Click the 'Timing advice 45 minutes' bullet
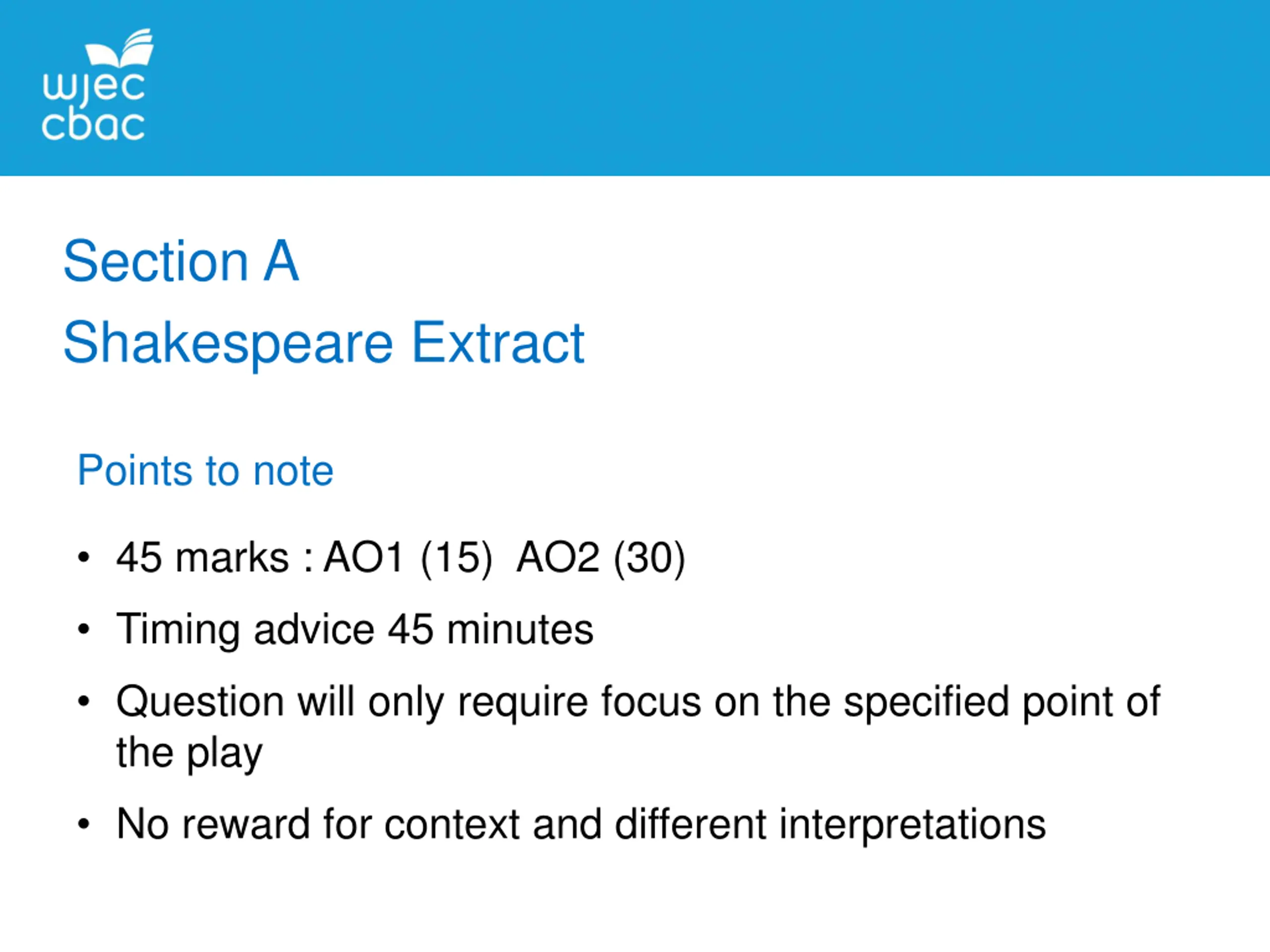The width and height of the screenshot is (1270, 952). click(355, 630)
